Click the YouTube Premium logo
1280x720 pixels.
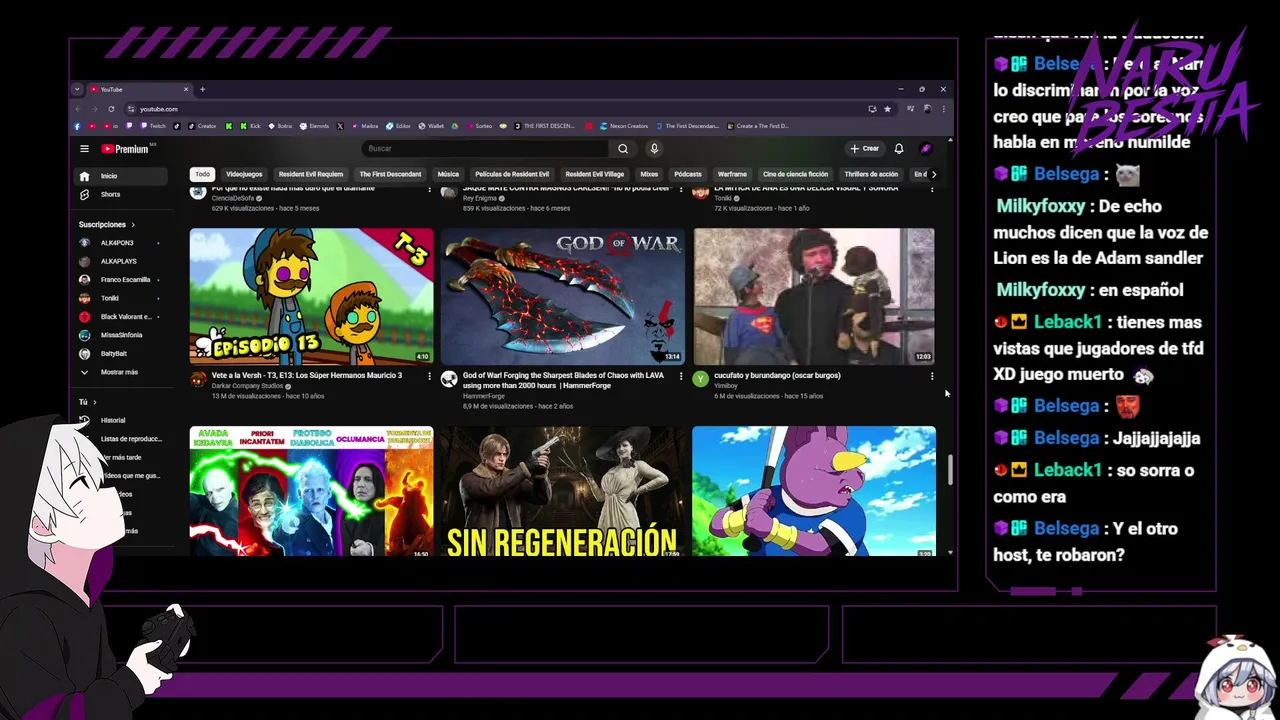pos(124,149)
